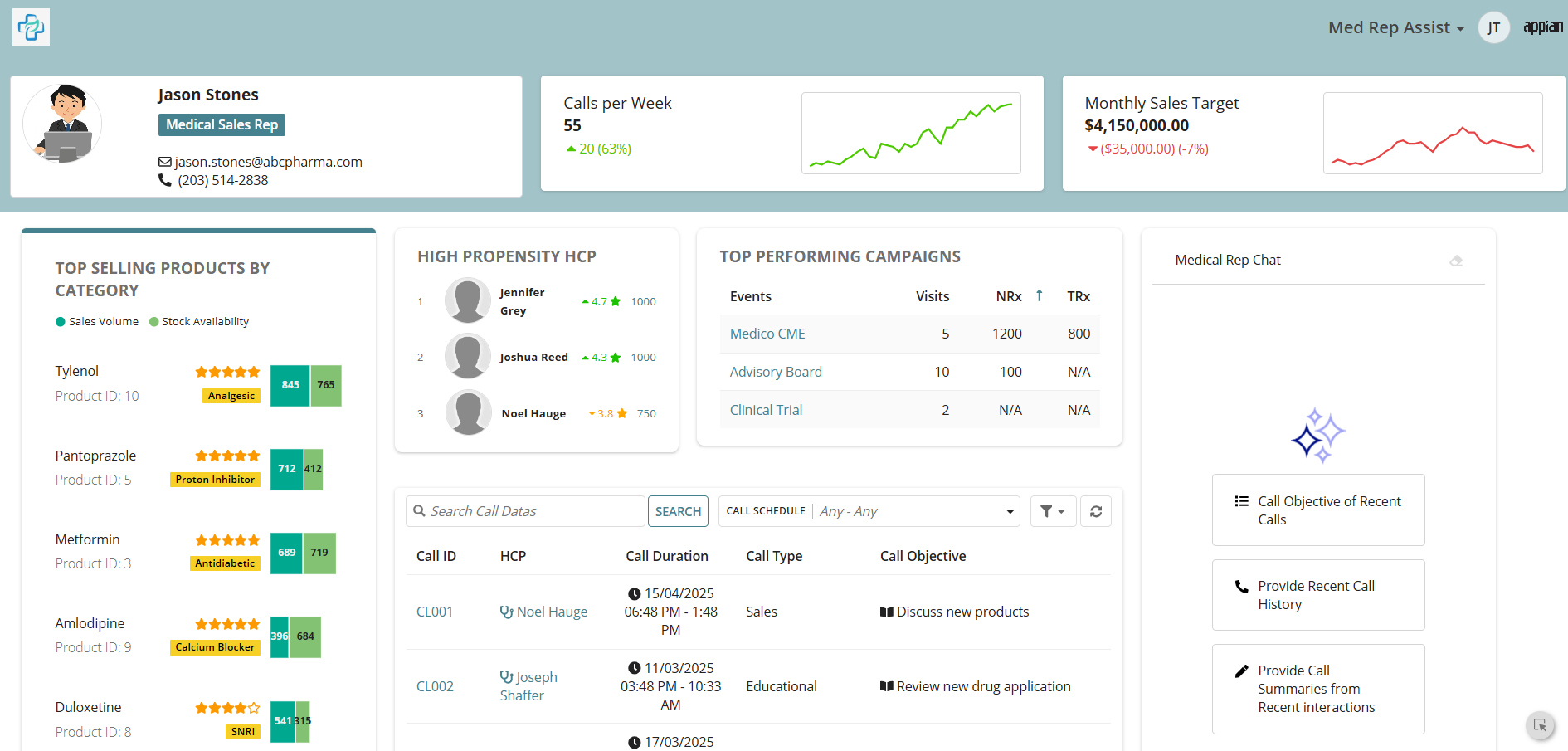Open the filter funnel dropdown
The height and width of the screenshot is (751, 1568).
click(1053, 511)
